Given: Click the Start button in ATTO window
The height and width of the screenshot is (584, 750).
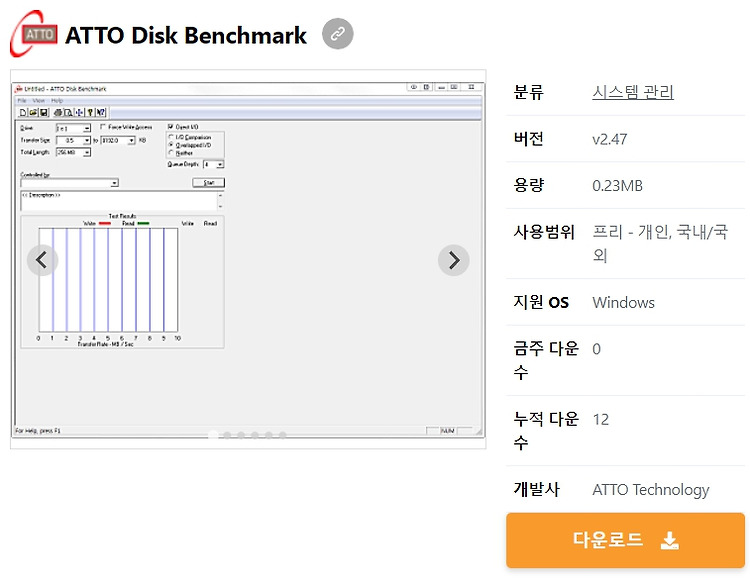Looking at the screenshot, I should point(209,183).
